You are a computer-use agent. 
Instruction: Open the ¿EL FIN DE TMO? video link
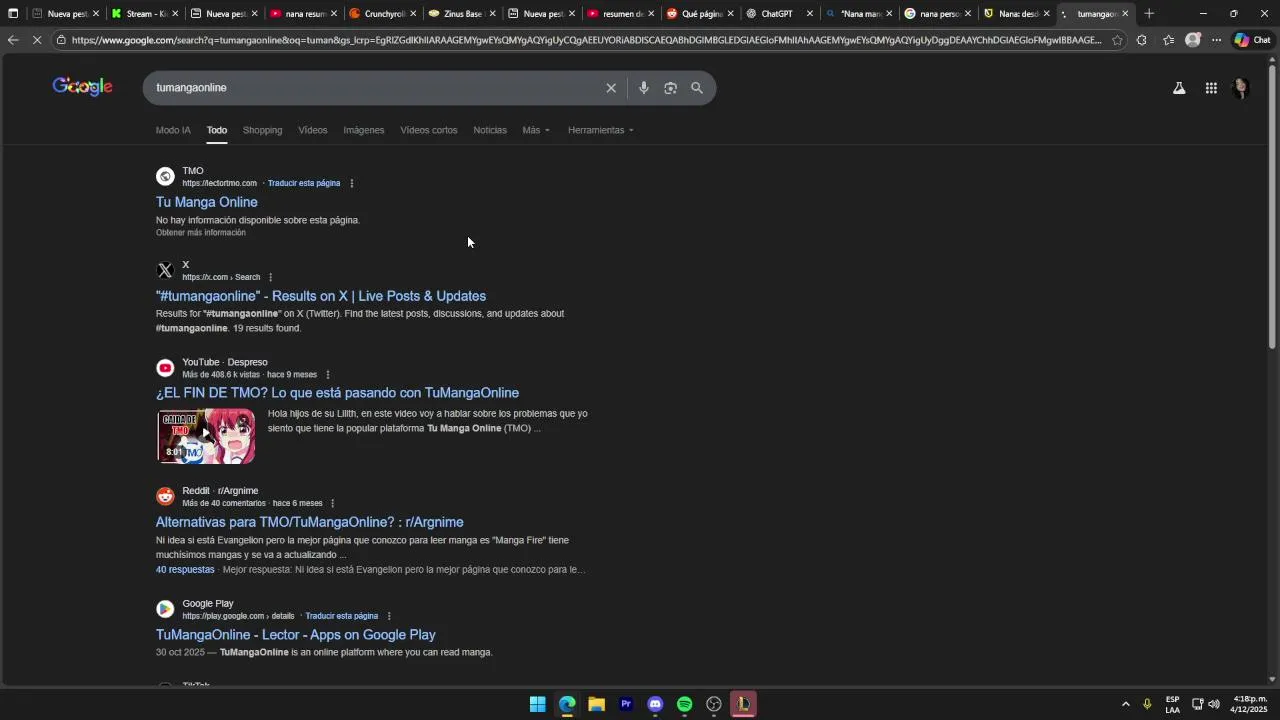337,393
